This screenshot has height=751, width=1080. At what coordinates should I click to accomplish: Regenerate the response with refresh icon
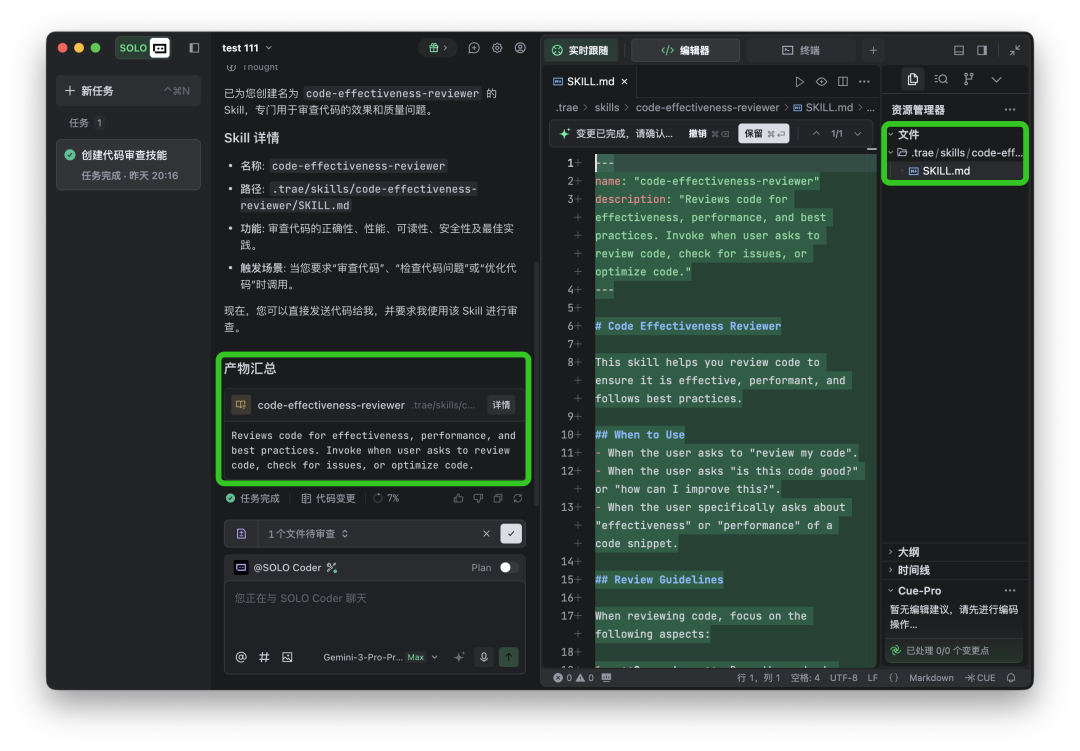coord(518,498)
